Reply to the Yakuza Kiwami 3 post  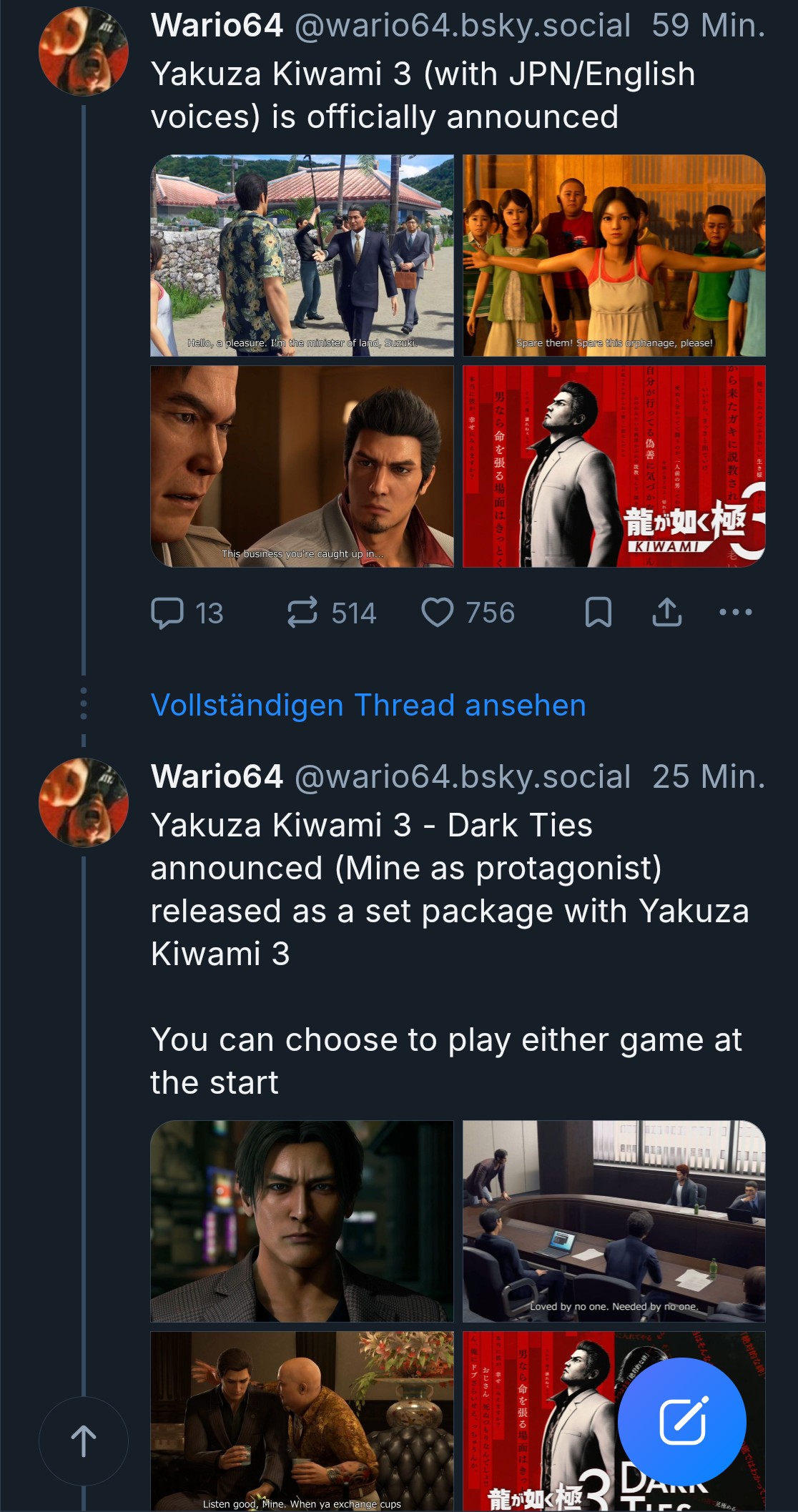pos(168,613)
